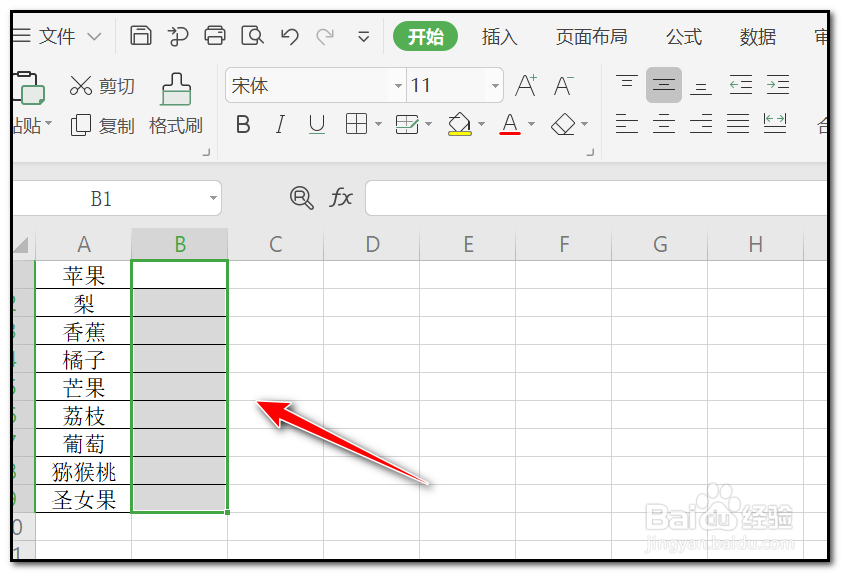Switch to the 插入 tab

(499, 36)
